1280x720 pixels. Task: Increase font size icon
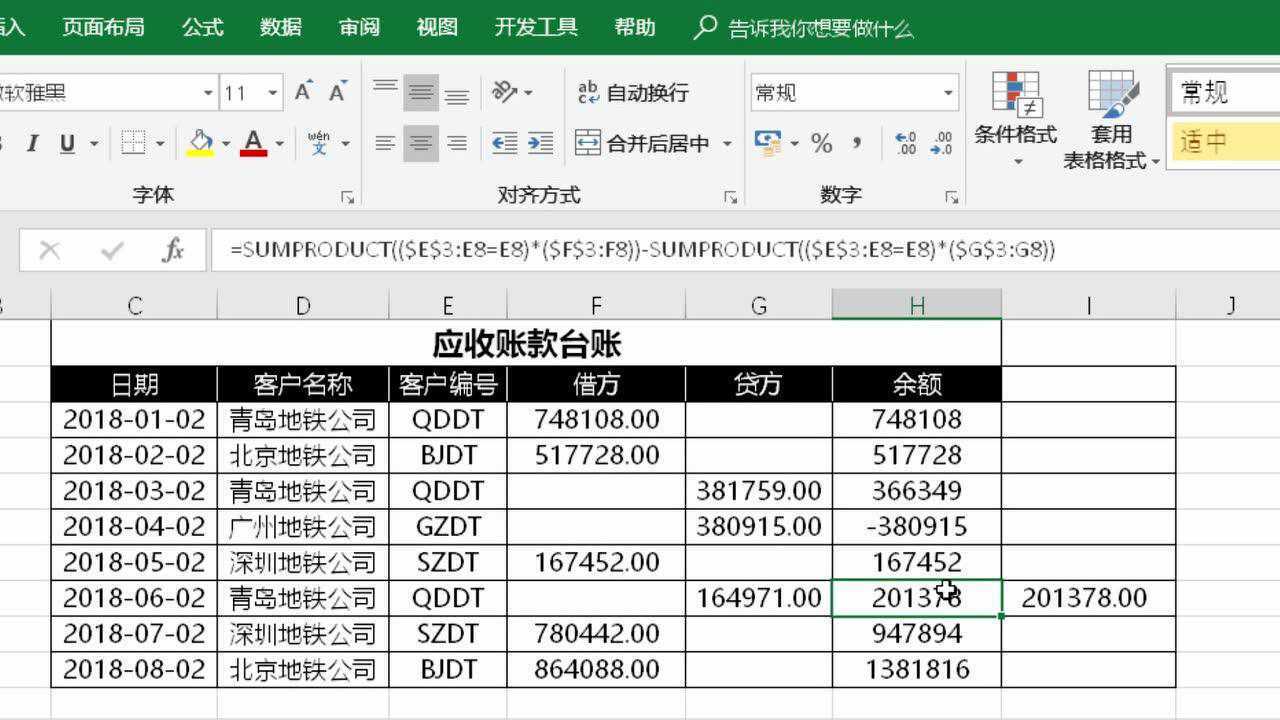pyautogui.click(x=304, y=92)
